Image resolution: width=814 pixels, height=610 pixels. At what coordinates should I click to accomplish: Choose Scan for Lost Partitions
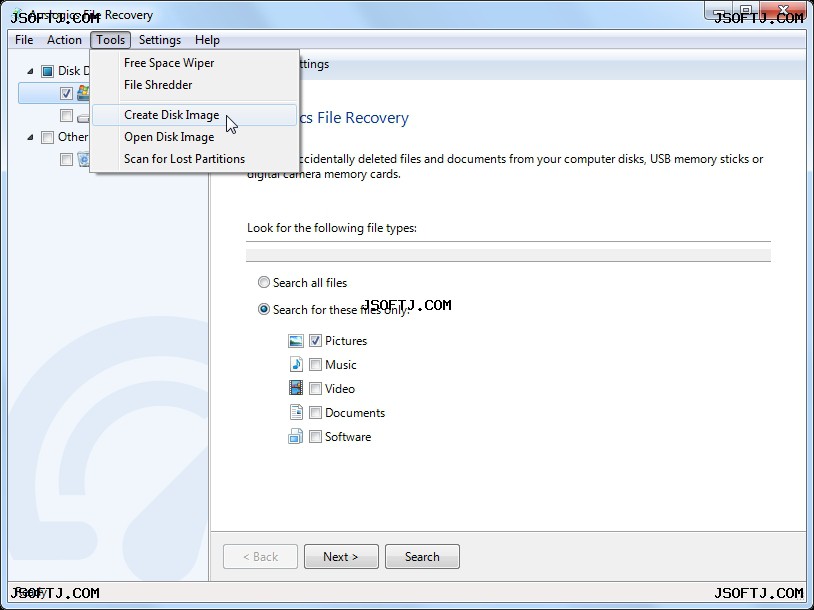(x=195, y=158)
